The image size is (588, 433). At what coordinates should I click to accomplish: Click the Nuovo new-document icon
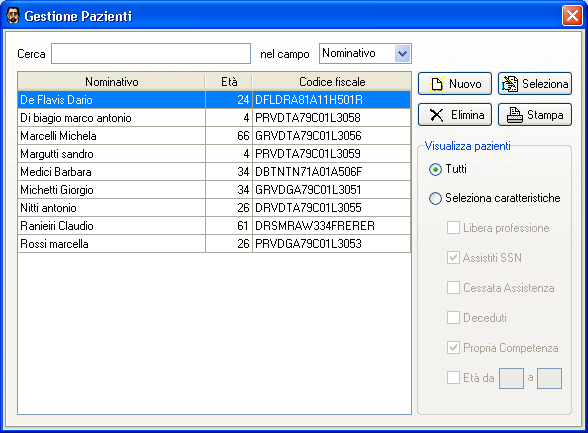coord(437,84)
